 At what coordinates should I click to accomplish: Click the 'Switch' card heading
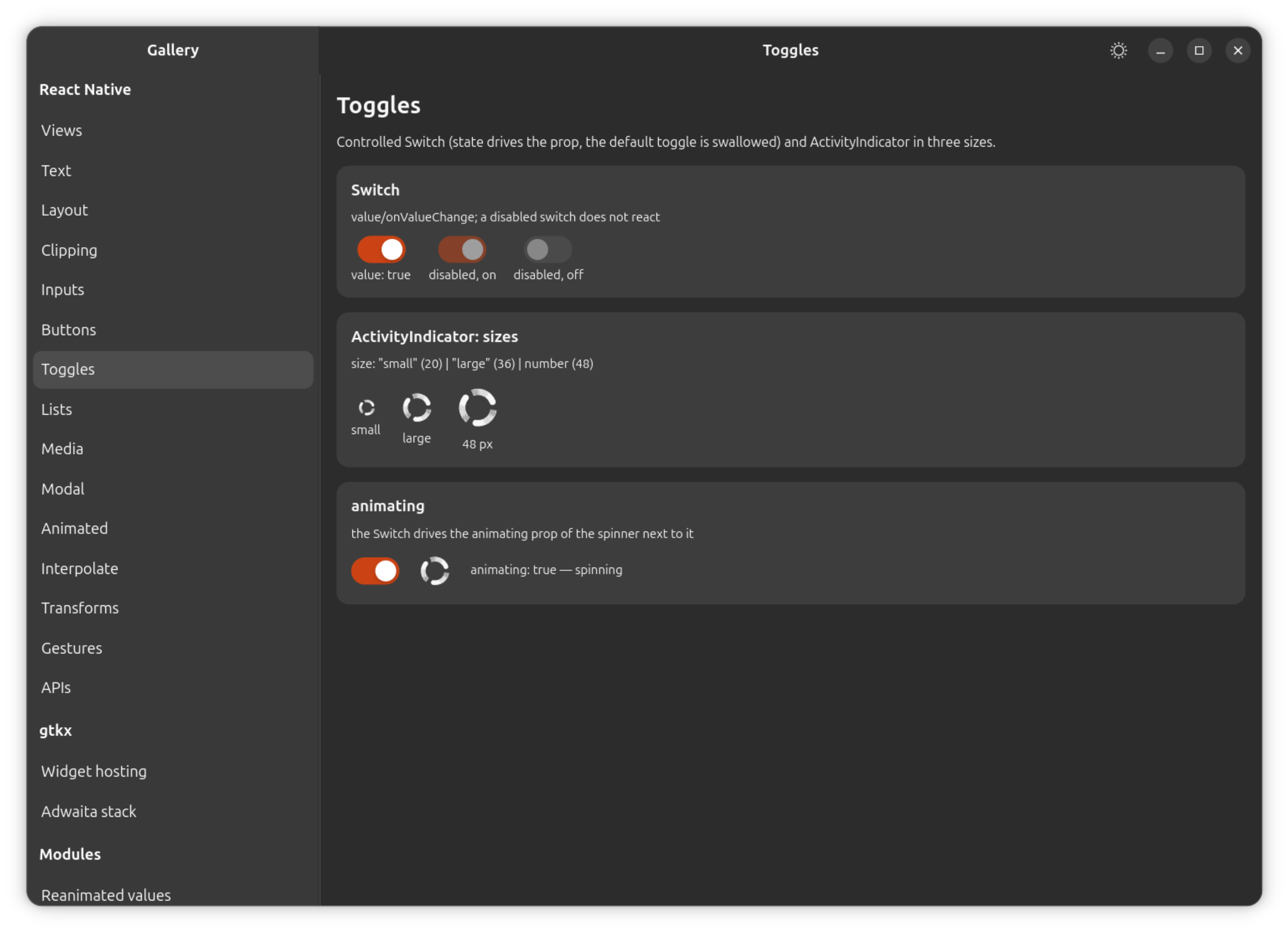pyautogui.click(x=375, y=190)
